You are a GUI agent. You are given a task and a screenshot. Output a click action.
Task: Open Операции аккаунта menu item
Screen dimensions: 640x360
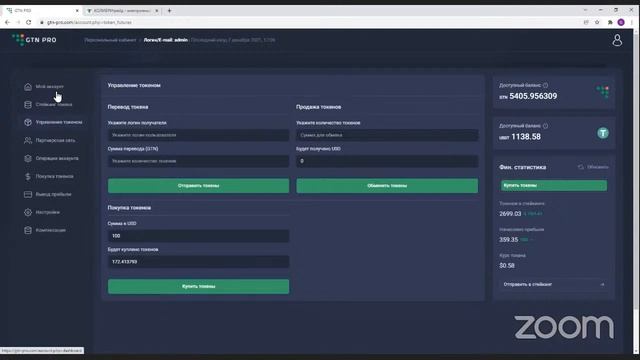coord(57,158)
